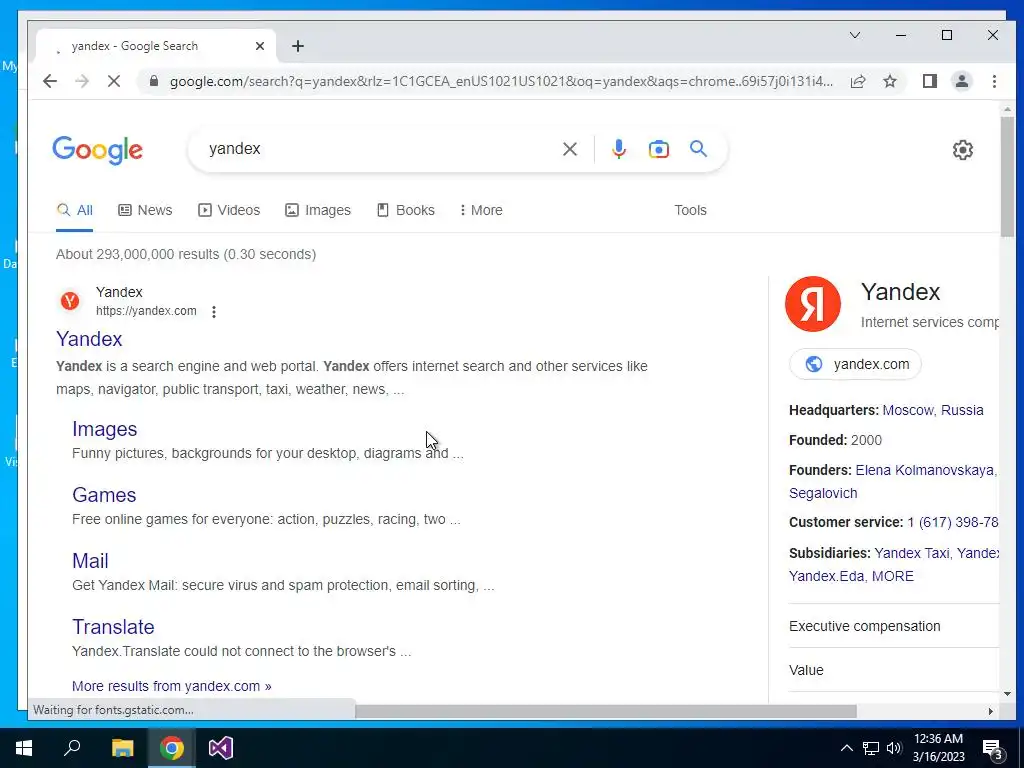Open the Elena Kolmanovskaya founder link

click(x=925, y=470)
